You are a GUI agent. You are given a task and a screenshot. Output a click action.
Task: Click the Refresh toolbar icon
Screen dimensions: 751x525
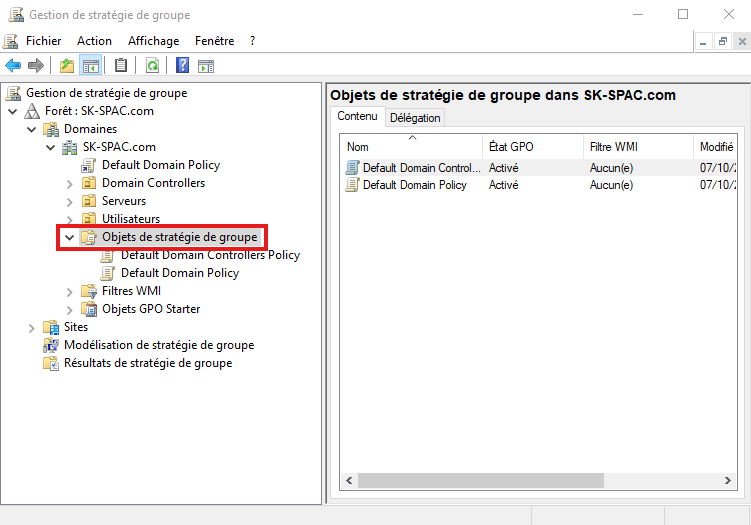(152, 66)
